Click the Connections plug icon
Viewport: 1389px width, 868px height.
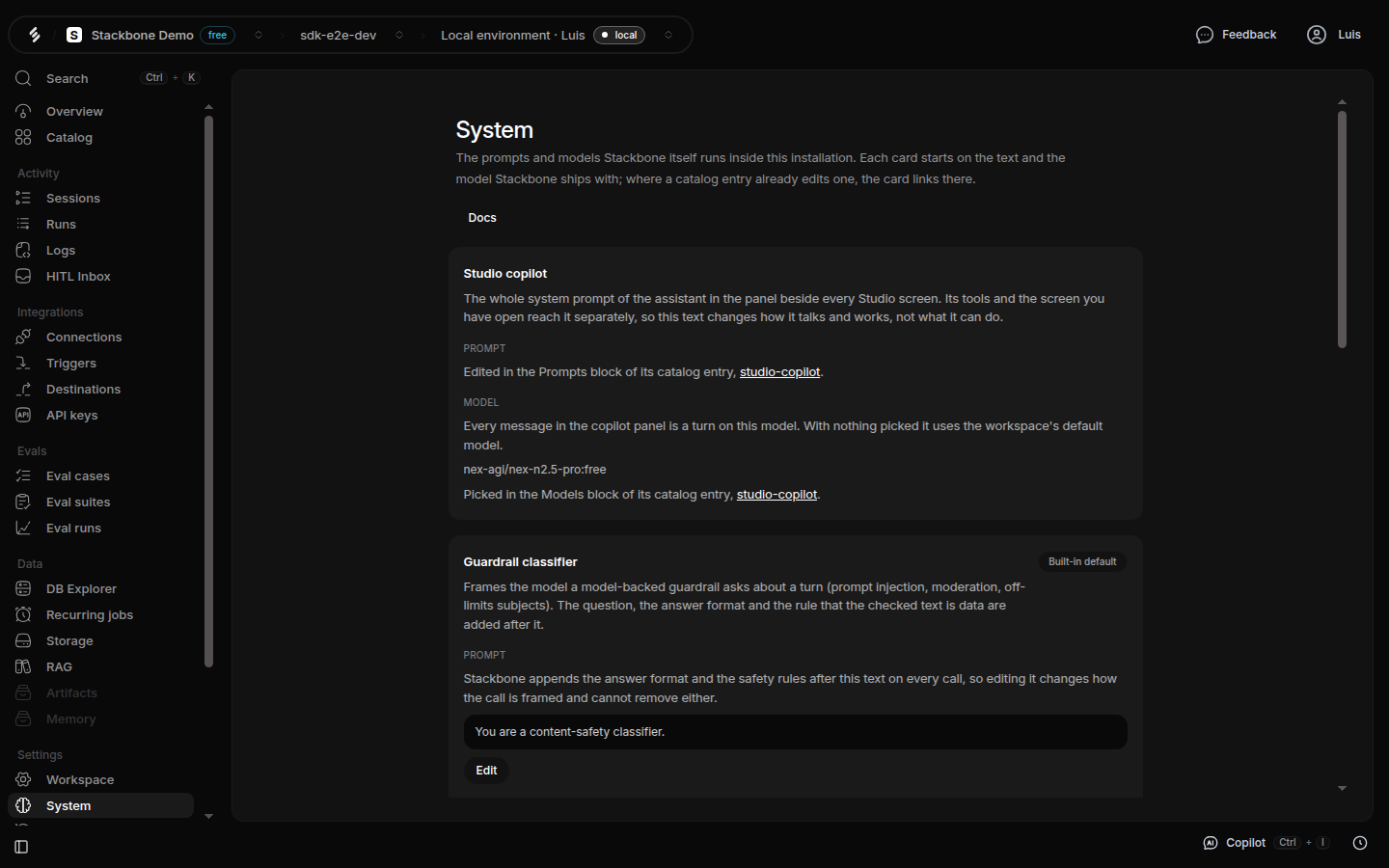[x=23, y=337]
